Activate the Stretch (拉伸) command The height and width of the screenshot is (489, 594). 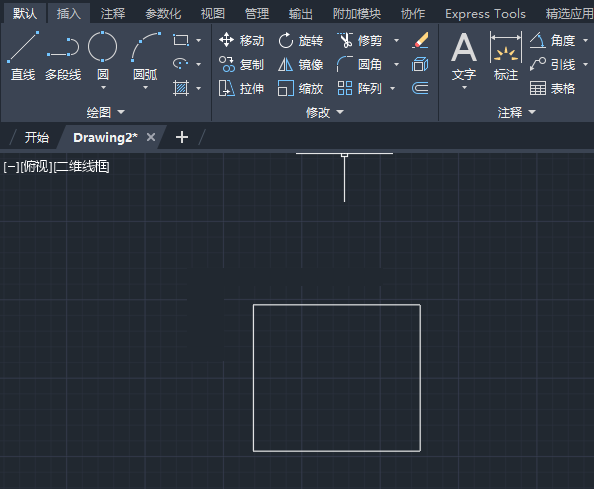[x=241, y=89]
